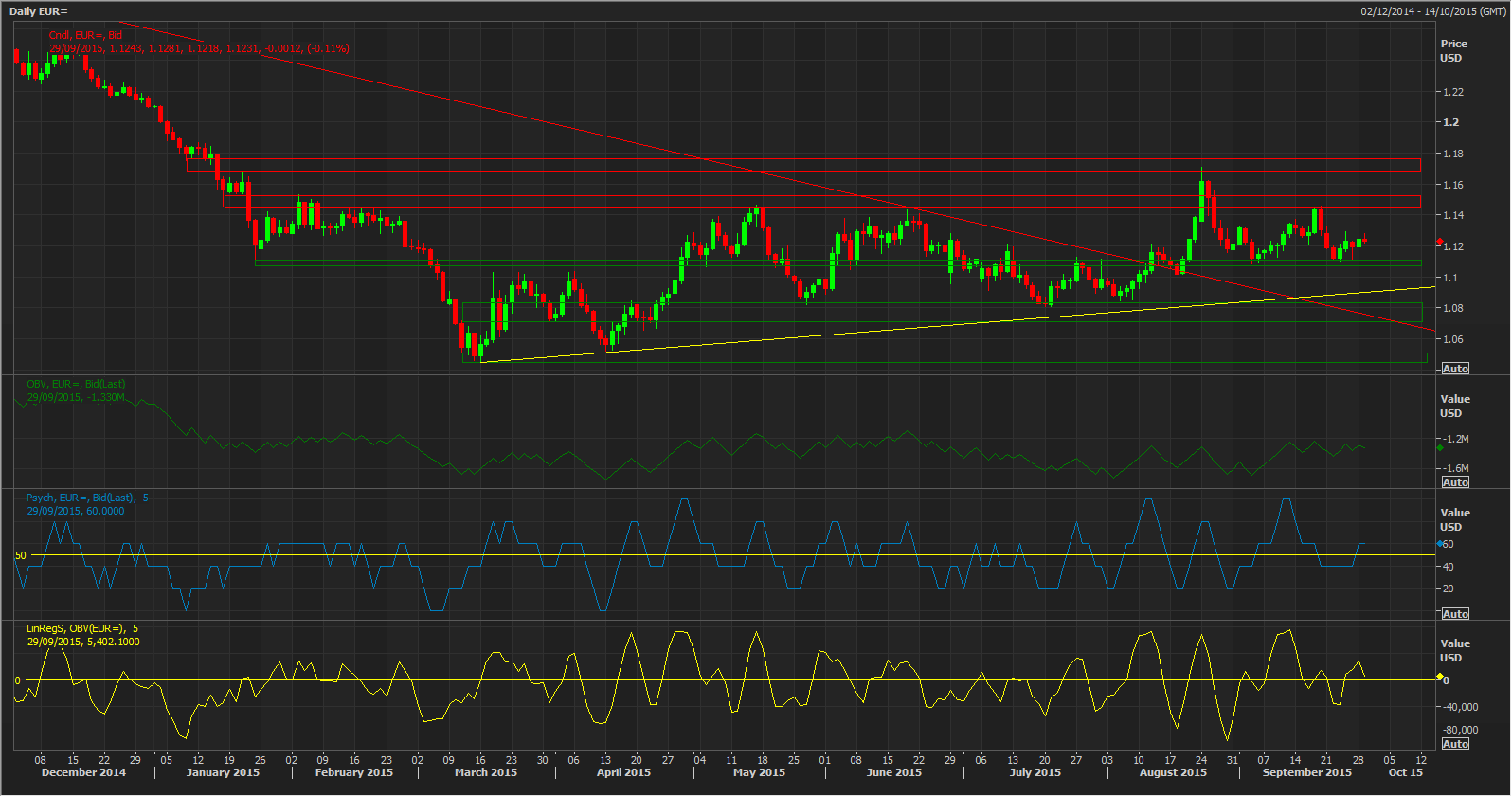
Task: Click the yellow LinRegS axis marker near 0
Action: pos(1440,677)
